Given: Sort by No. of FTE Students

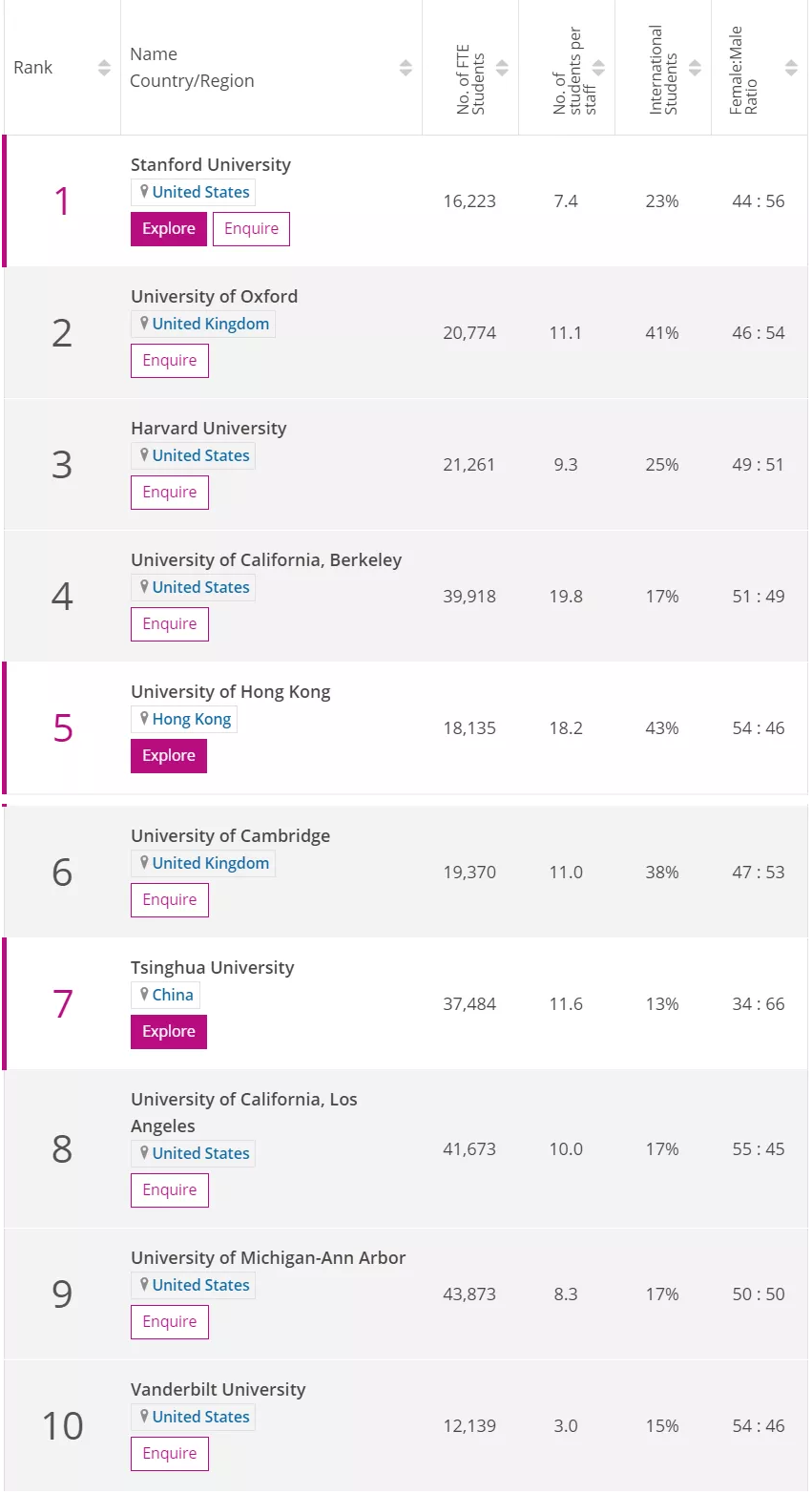Looking at the screenshot, I should [x=502, y=68].
